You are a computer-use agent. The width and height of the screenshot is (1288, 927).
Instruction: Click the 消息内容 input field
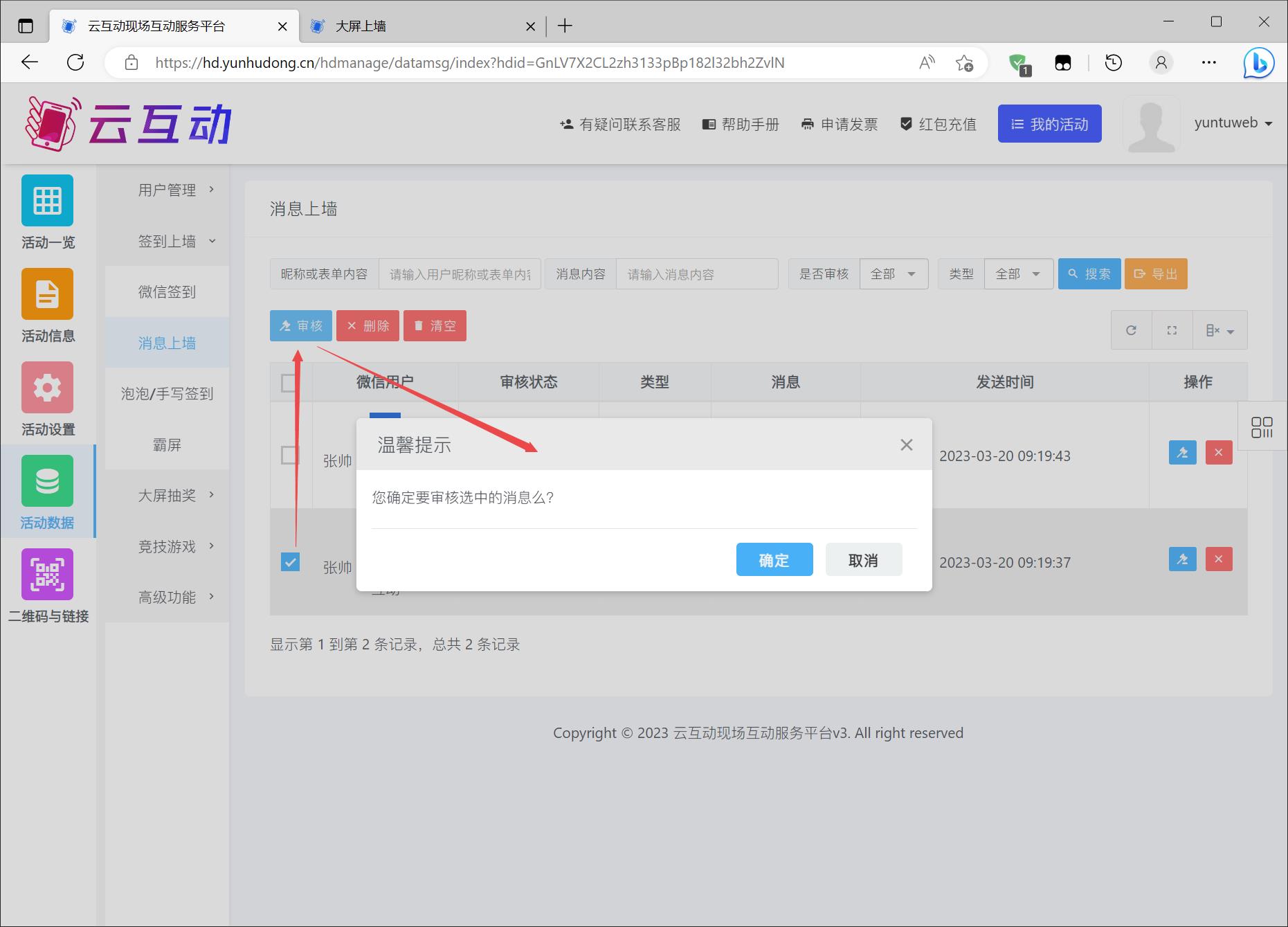pyautogui.click(x=696, y=274)
